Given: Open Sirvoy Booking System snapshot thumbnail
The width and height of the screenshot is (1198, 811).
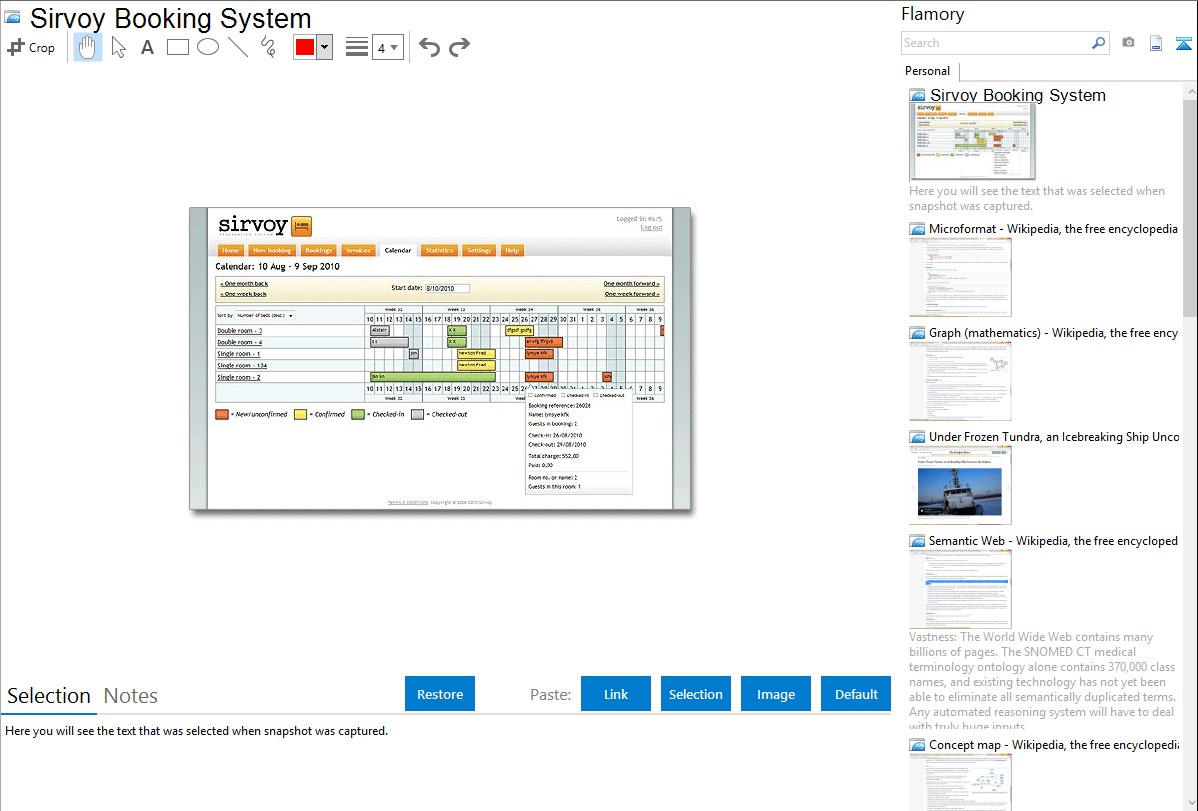Looking at the screenshot, I should [973, 142].
